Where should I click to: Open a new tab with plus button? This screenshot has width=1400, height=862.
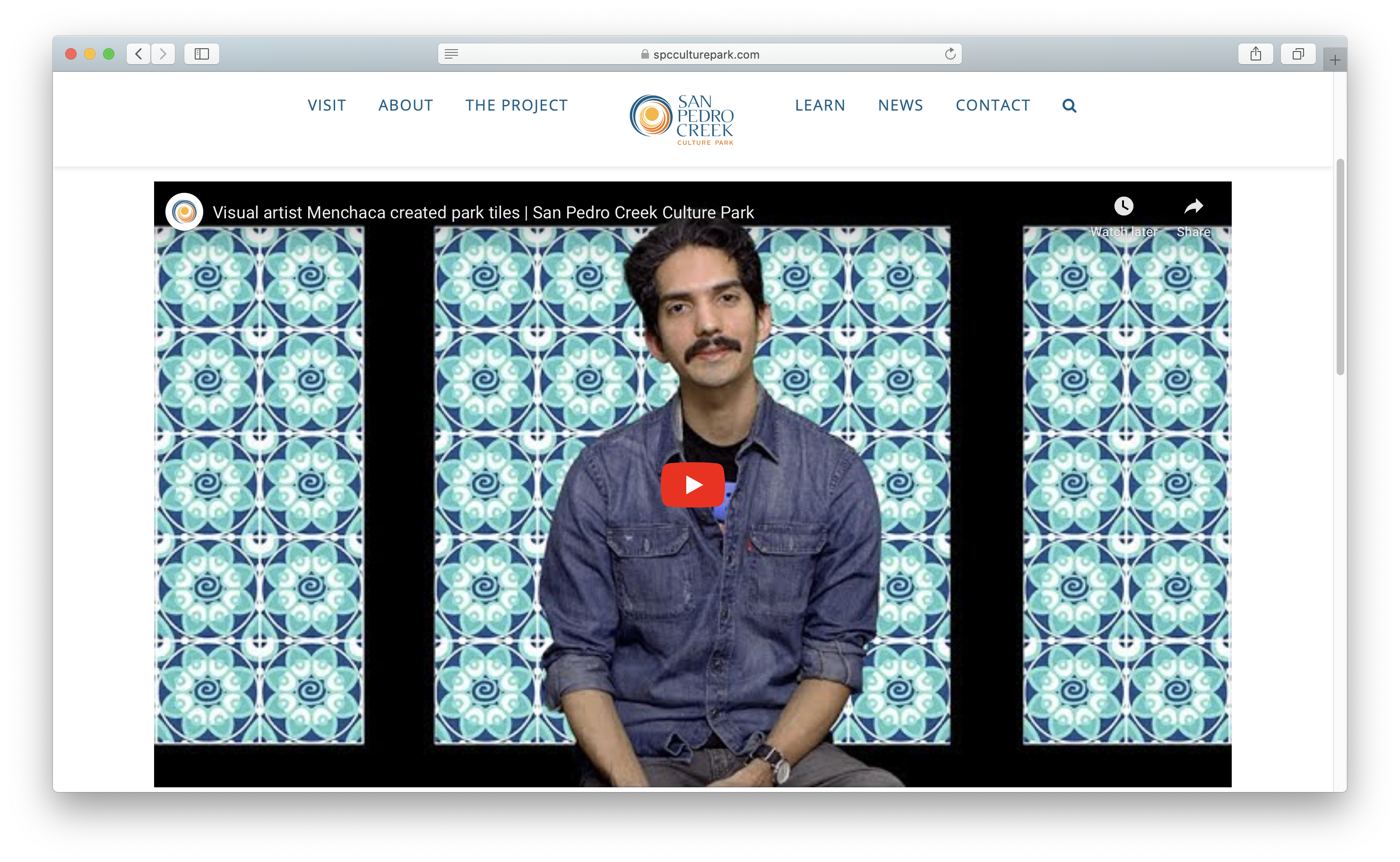[1334, 60]
